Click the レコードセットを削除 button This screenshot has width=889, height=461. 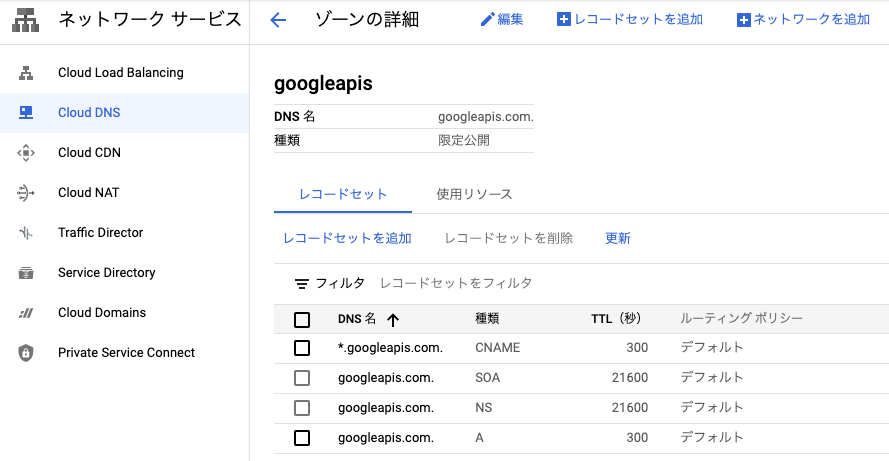click(509, 238)
